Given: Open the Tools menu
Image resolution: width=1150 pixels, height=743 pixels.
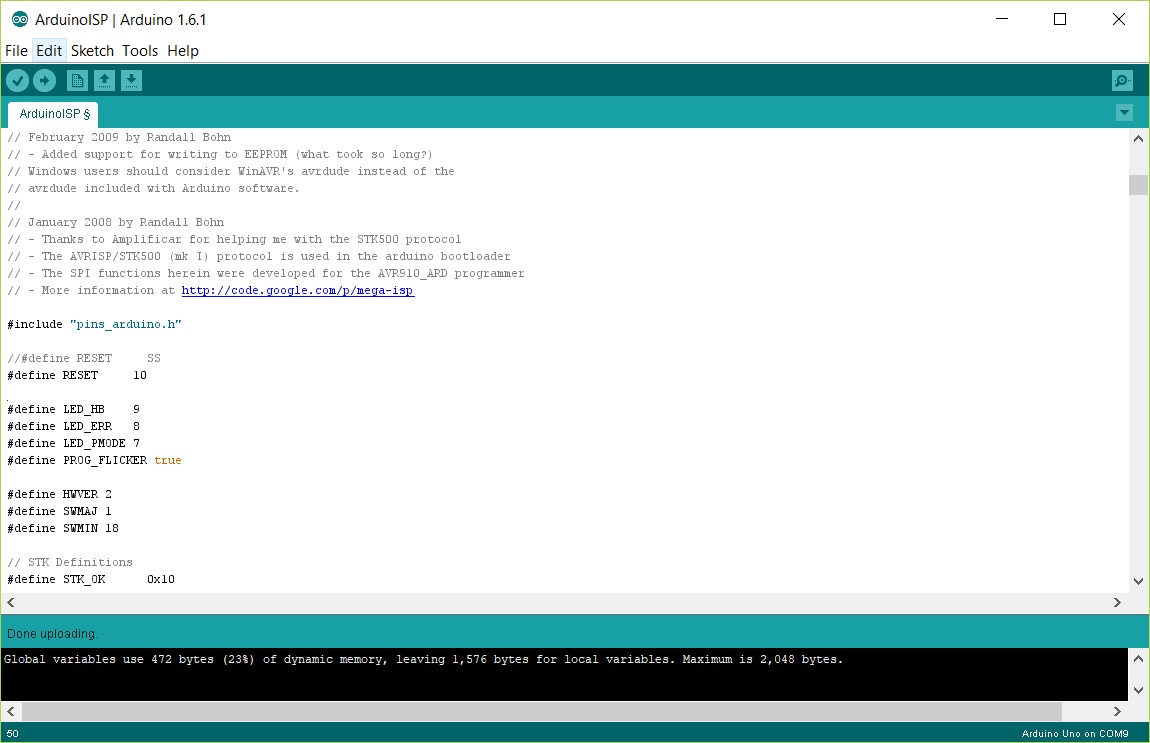Looking at the screenshot, I should point(140,51).
